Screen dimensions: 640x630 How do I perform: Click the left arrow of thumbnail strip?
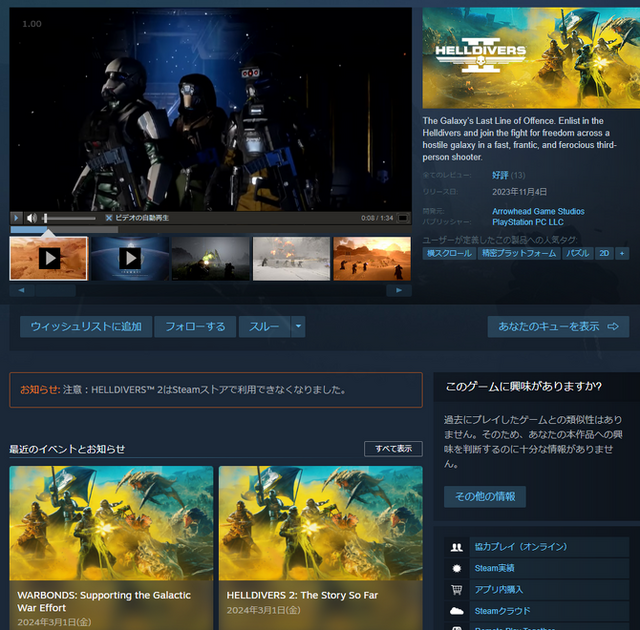[22, 290]
